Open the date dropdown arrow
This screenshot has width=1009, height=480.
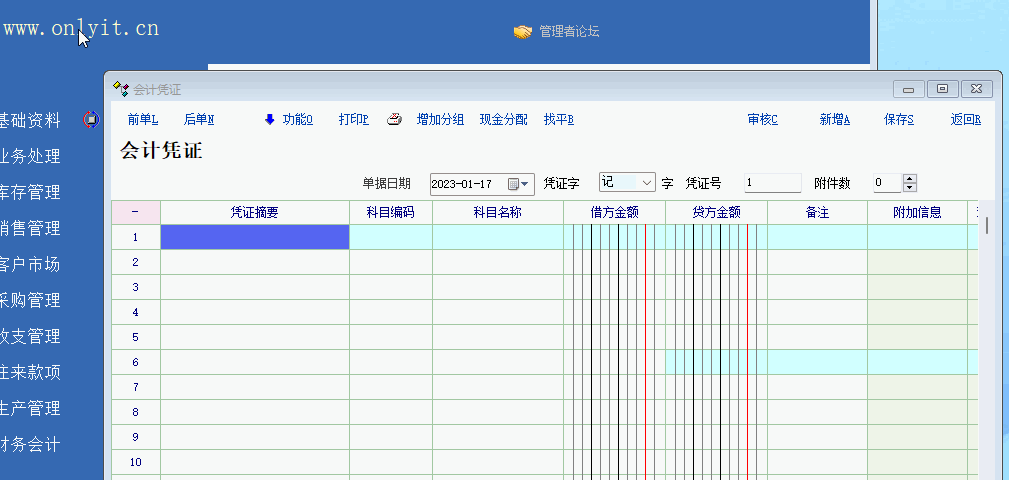tap(526, 184)
